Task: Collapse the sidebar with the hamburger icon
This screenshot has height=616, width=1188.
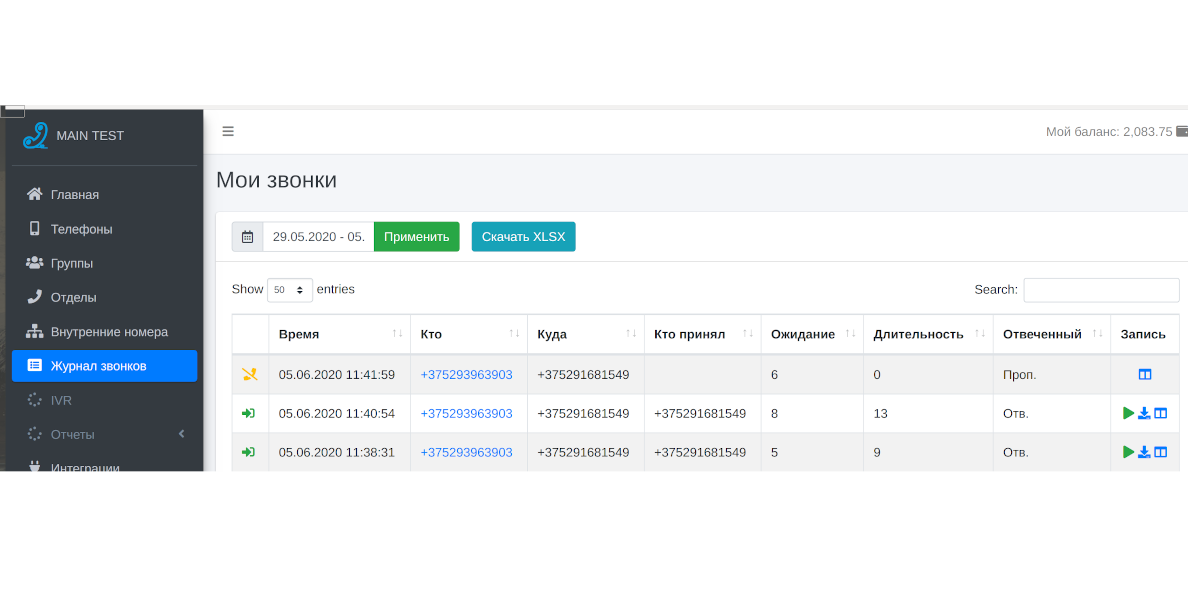Action: click(228, 131)
